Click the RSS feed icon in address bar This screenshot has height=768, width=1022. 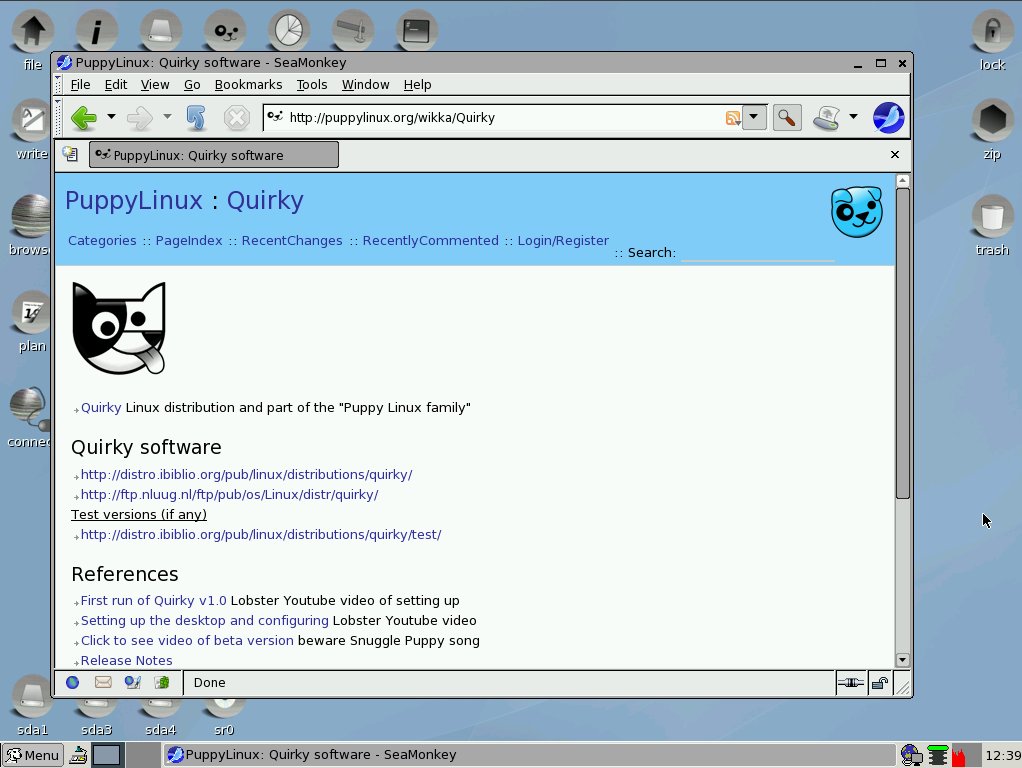click(x=733, y=118)
